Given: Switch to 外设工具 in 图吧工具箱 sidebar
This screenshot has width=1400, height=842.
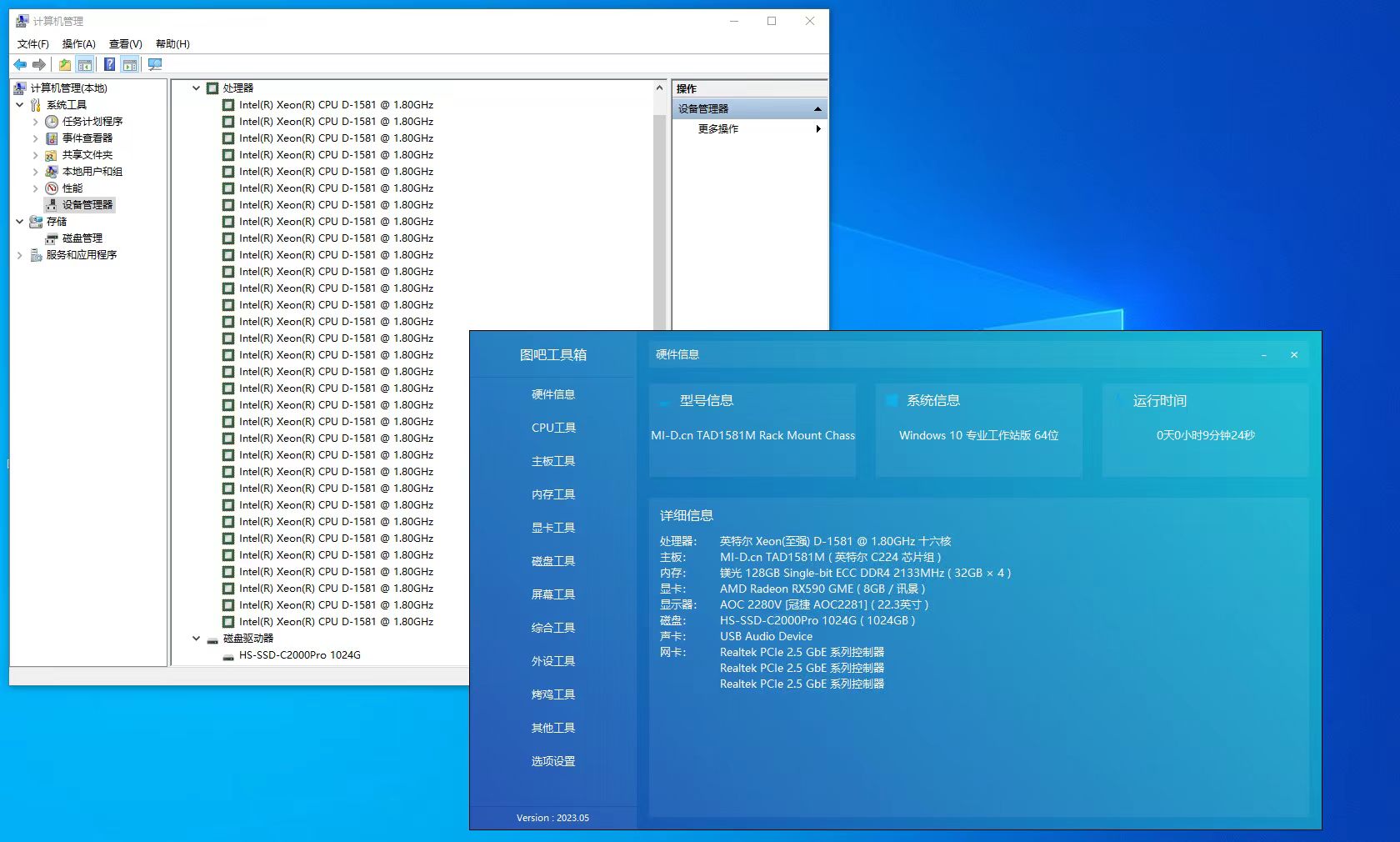Looking at the screenshot, I should [x=553, y=661].
